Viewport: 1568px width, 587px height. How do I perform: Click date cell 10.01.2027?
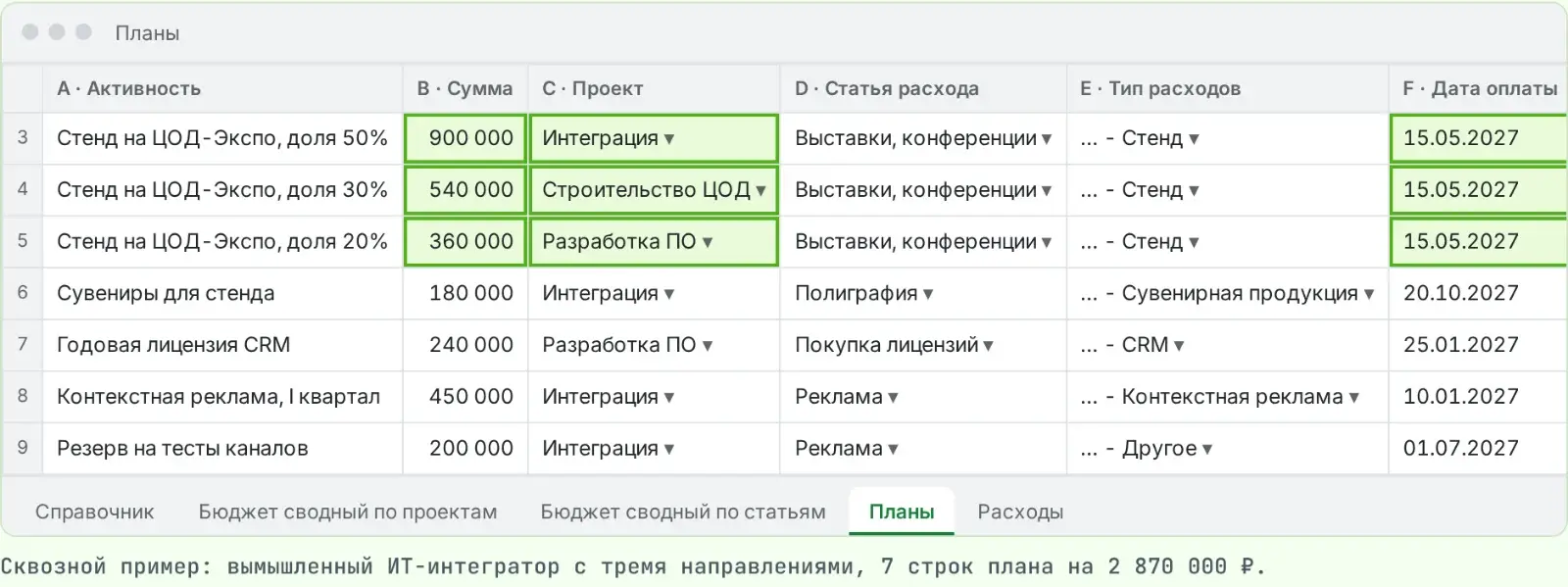[1478, 397]
